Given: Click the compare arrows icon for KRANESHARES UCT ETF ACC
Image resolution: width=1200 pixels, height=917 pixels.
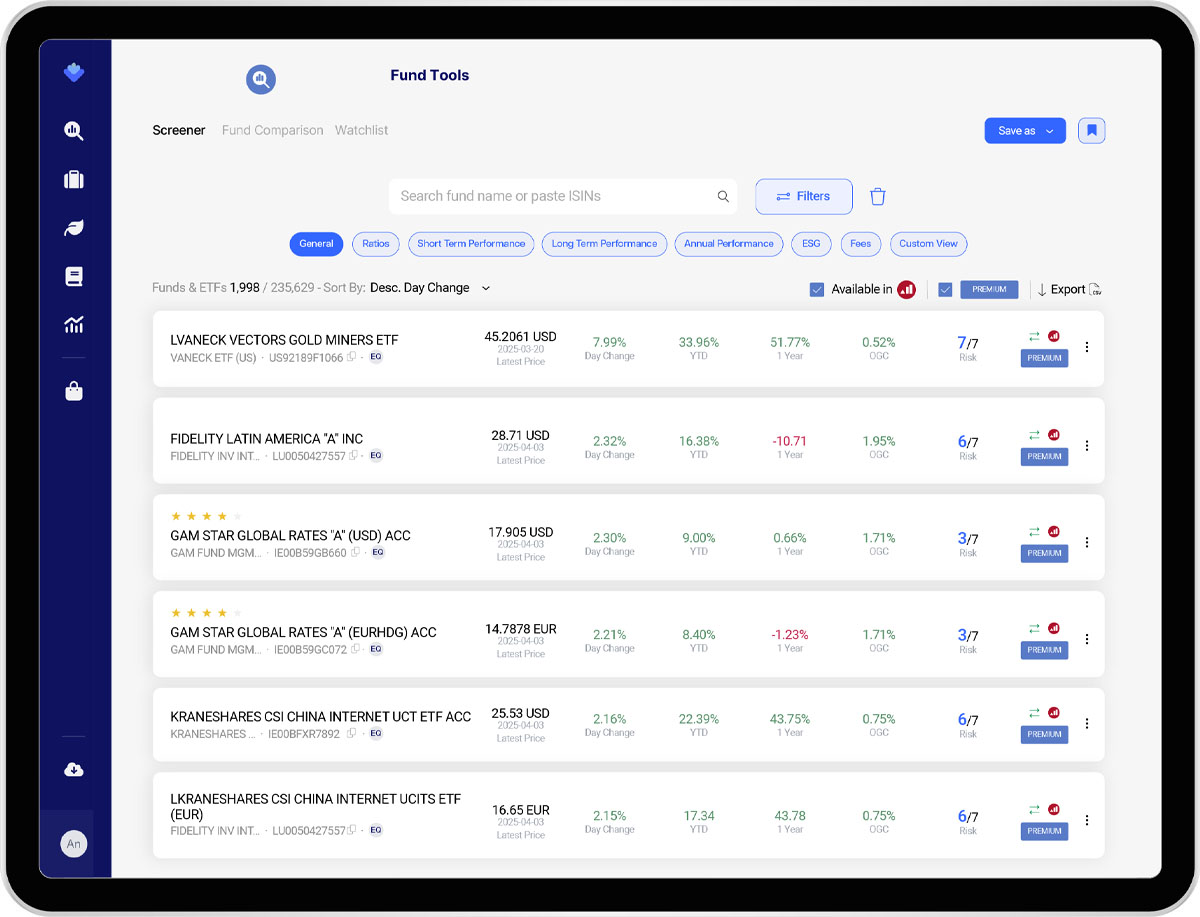Looking at the screenshot, I should pos(1034,713).
